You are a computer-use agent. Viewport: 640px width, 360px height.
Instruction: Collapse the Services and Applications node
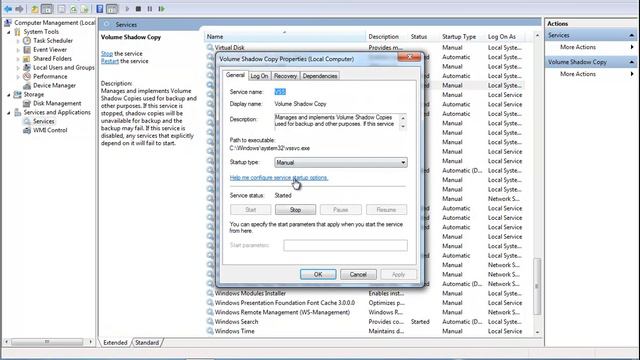[9, 113]
